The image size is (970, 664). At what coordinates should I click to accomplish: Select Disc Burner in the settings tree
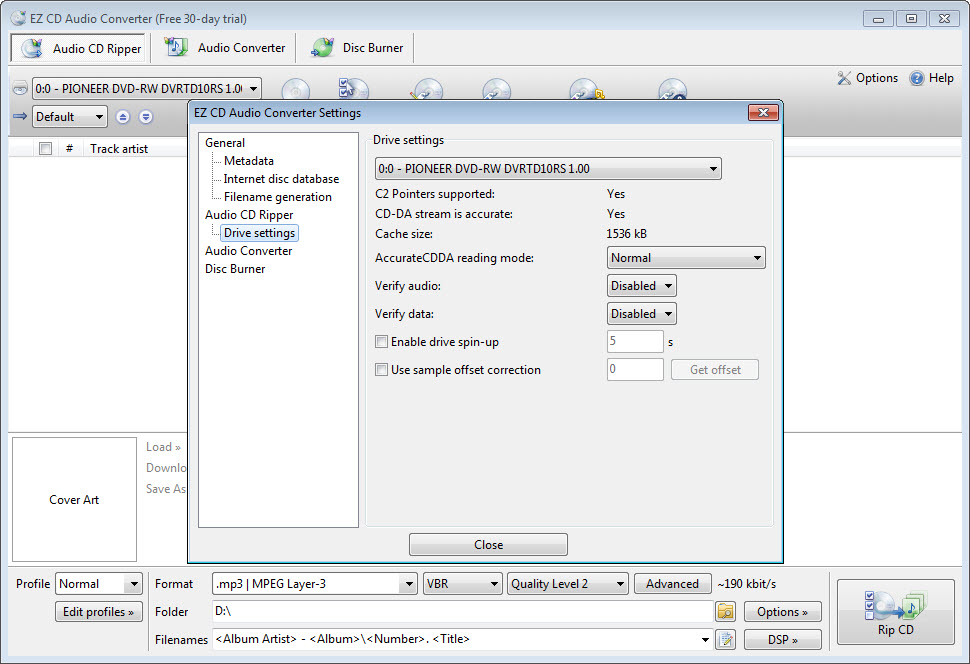pyautogui.click(x=235, y=269)
